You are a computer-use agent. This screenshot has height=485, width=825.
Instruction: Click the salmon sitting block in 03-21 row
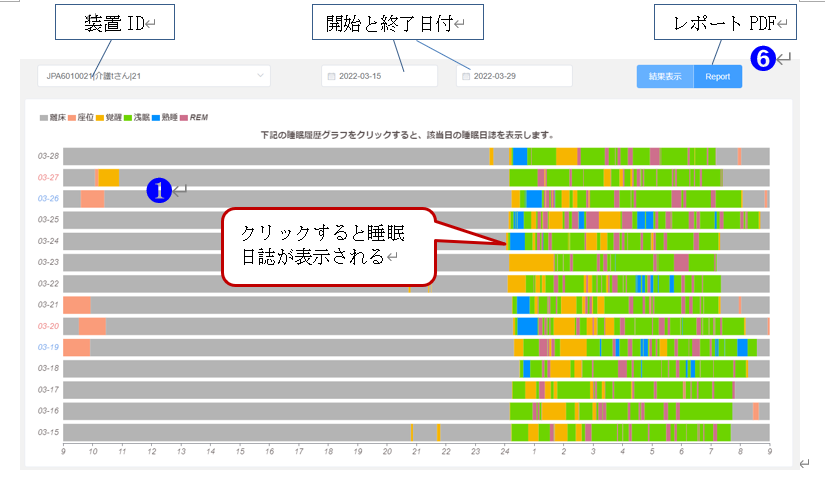[x=77, y=305]
